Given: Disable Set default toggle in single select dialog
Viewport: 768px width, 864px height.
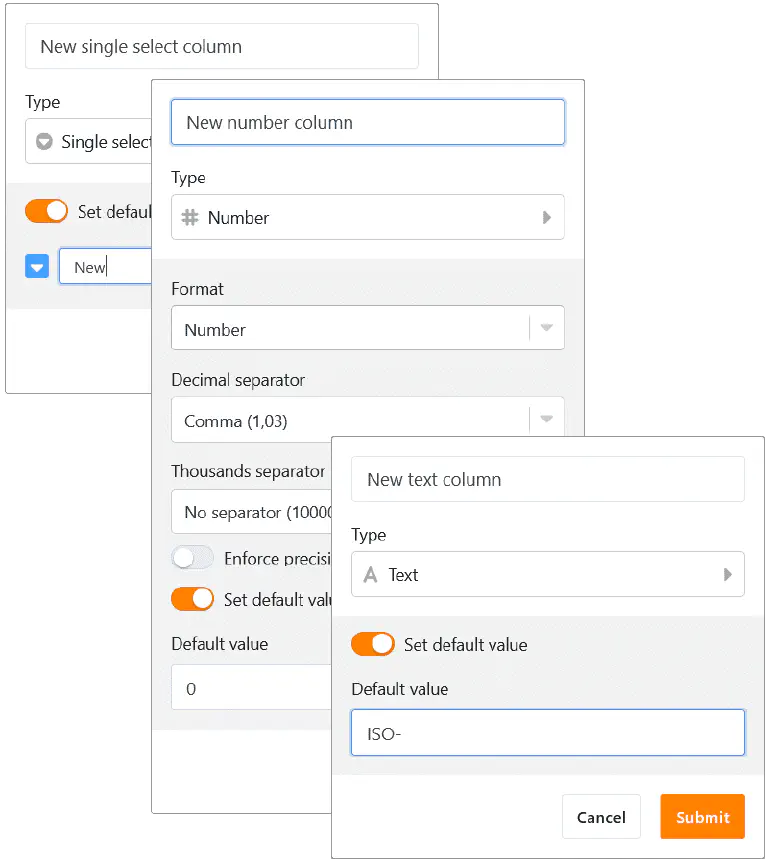Looking at the screenshot, I should 46,211.
